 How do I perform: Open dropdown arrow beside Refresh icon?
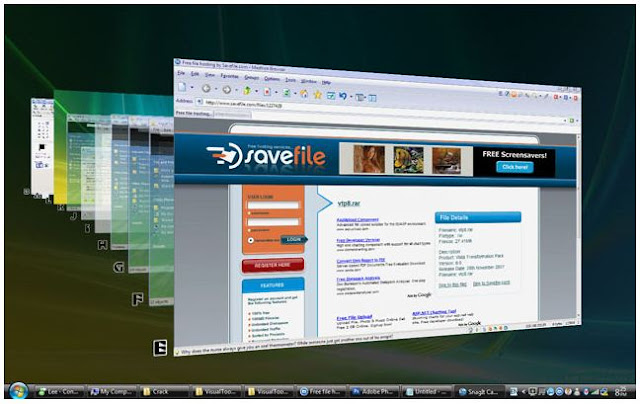pos(296,93)
